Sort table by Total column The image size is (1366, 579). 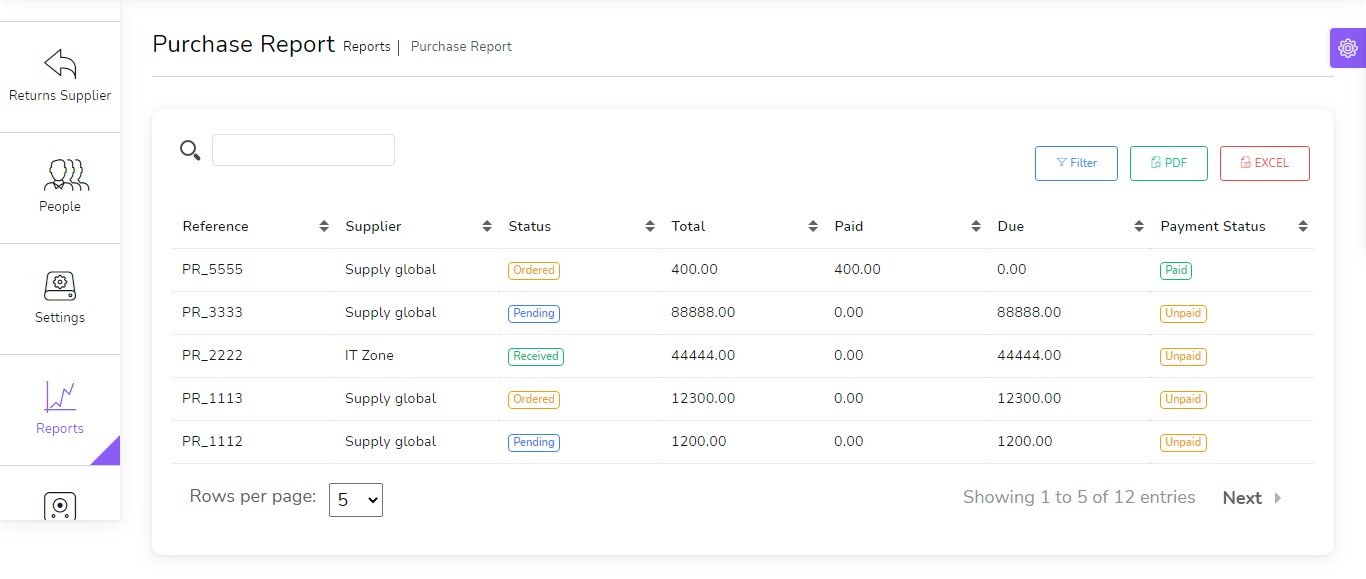813,227
